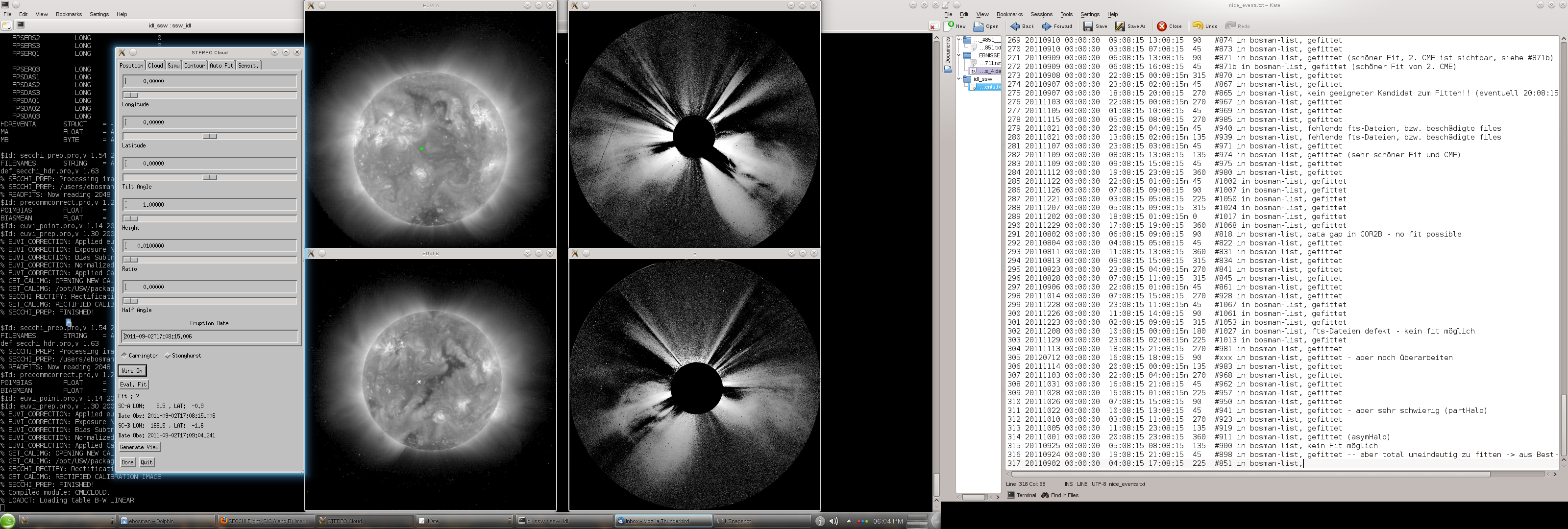Switch to KSnapshot in the taskbar
The image size is (1568, 529).
pos(762,521)
